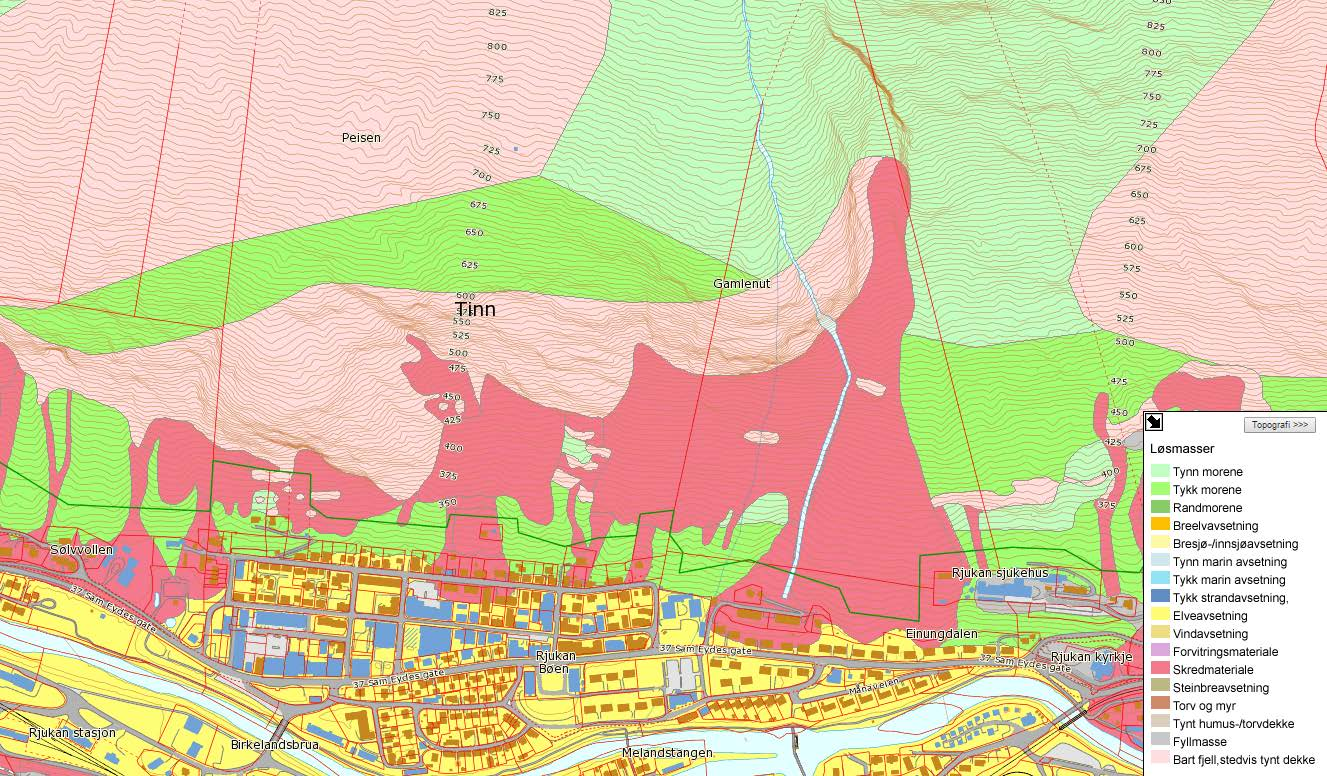Pick the Bresjø-/innsjøavsetning swatch

tap(1159, 544)
